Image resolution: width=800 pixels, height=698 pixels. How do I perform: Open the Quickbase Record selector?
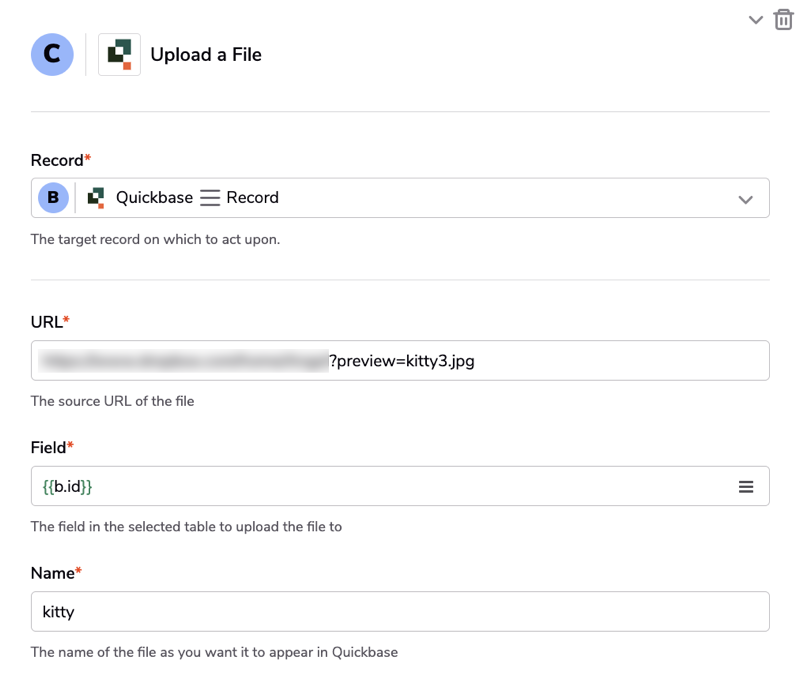pos(400,198)
